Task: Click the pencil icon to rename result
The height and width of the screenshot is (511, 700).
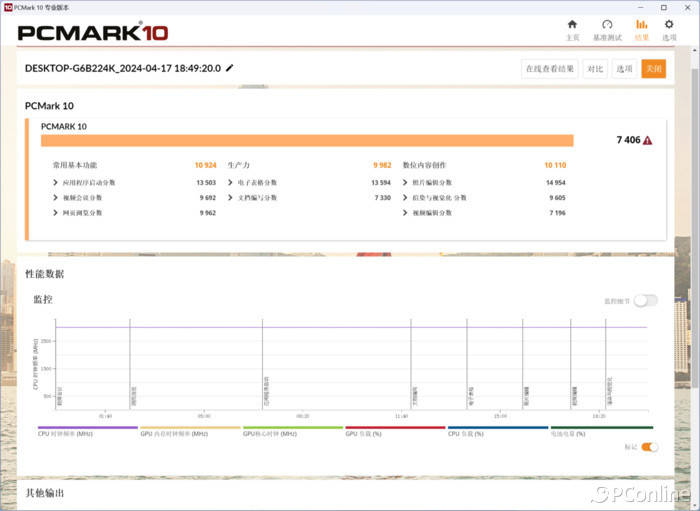Action: pyautogui.click(x=230, y=68)
